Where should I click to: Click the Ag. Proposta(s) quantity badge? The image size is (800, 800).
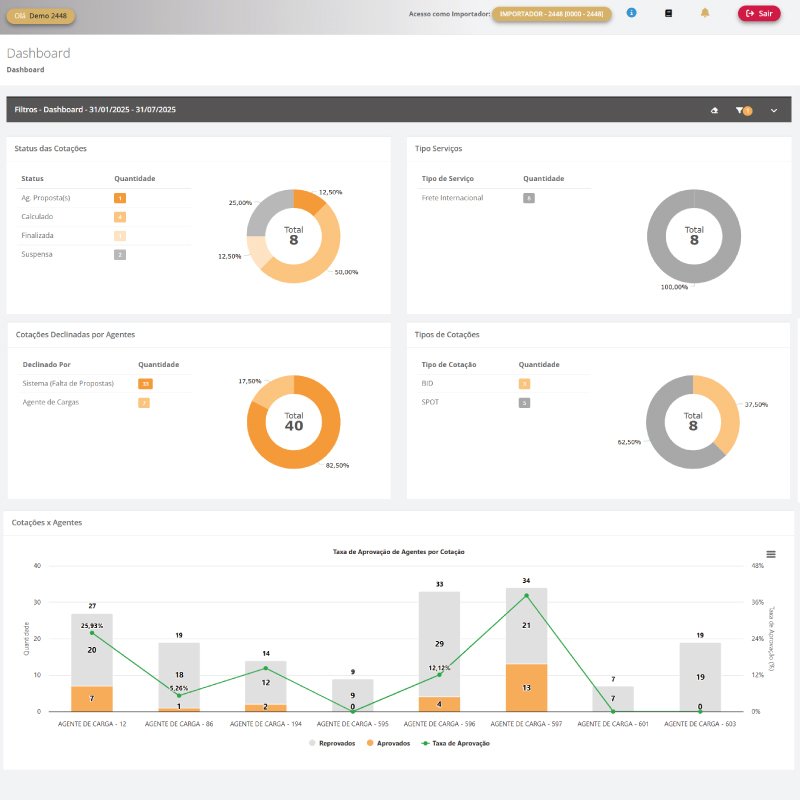pos(120,198)
